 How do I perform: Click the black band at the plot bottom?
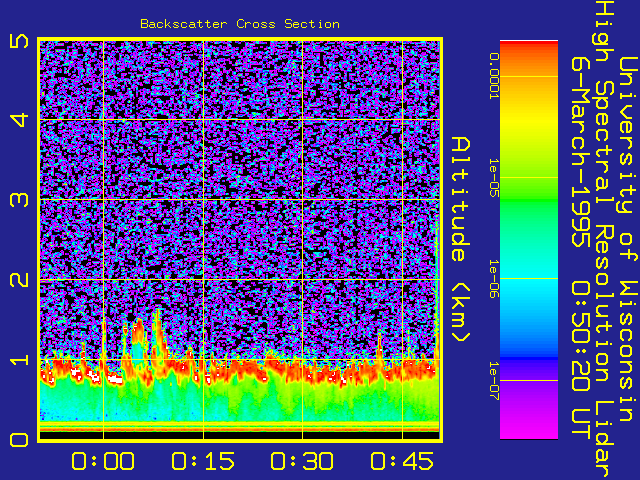(240, 436)
